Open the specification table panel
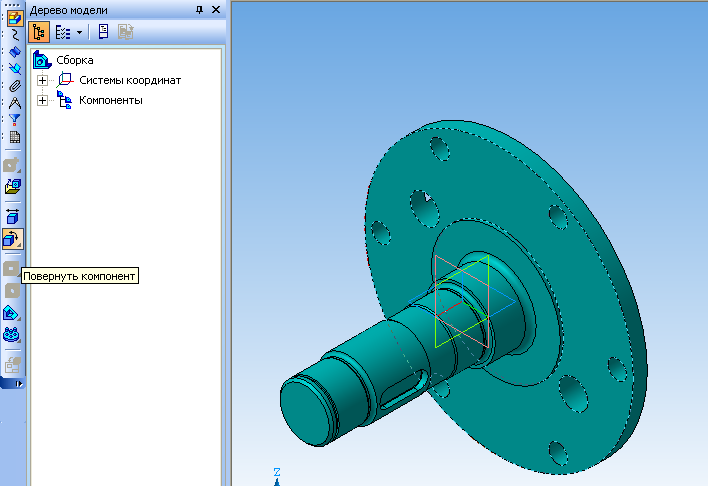Screen dimensions: 708x486 pos(15,137)
